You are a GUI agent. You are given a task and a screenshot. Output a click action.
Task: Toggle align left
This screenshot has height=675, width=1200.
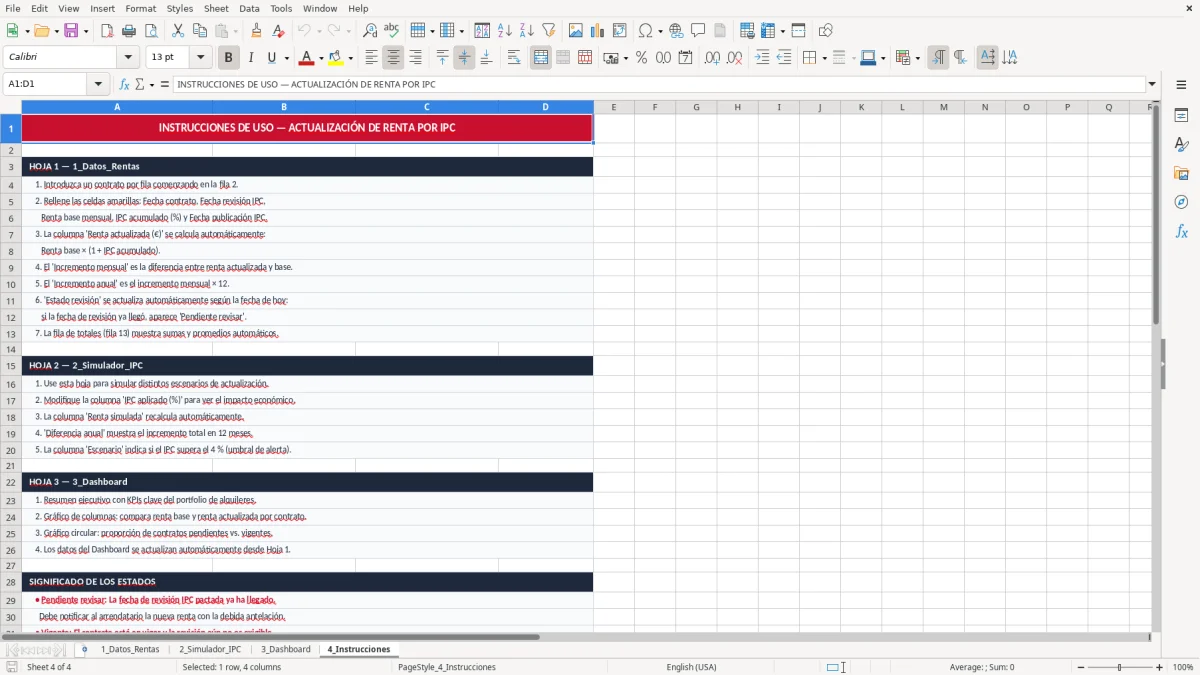[x=371, y=58]
